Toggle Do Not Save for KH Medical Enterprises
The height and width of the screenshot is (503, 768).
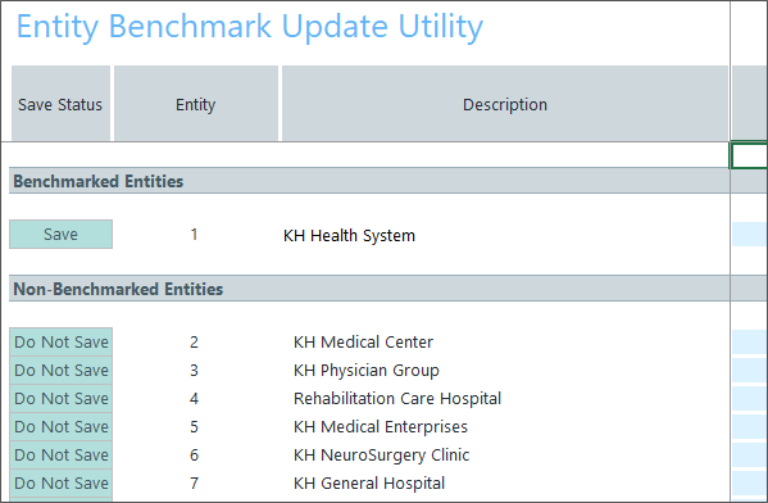pos(61,427)
